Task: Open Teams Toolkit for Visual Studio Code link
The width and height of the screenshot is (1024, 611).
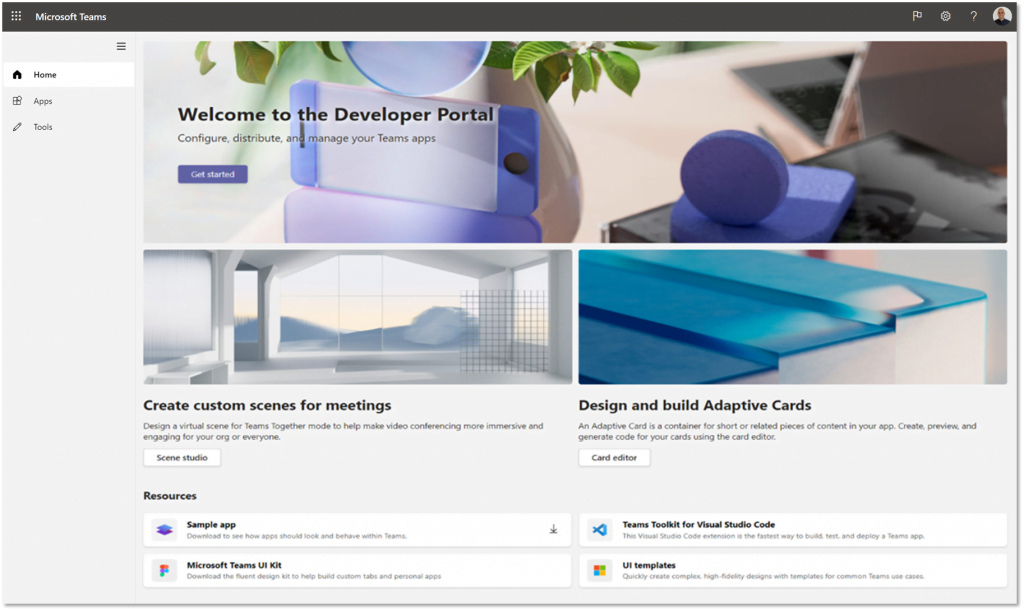Action: tap(698, 524)
